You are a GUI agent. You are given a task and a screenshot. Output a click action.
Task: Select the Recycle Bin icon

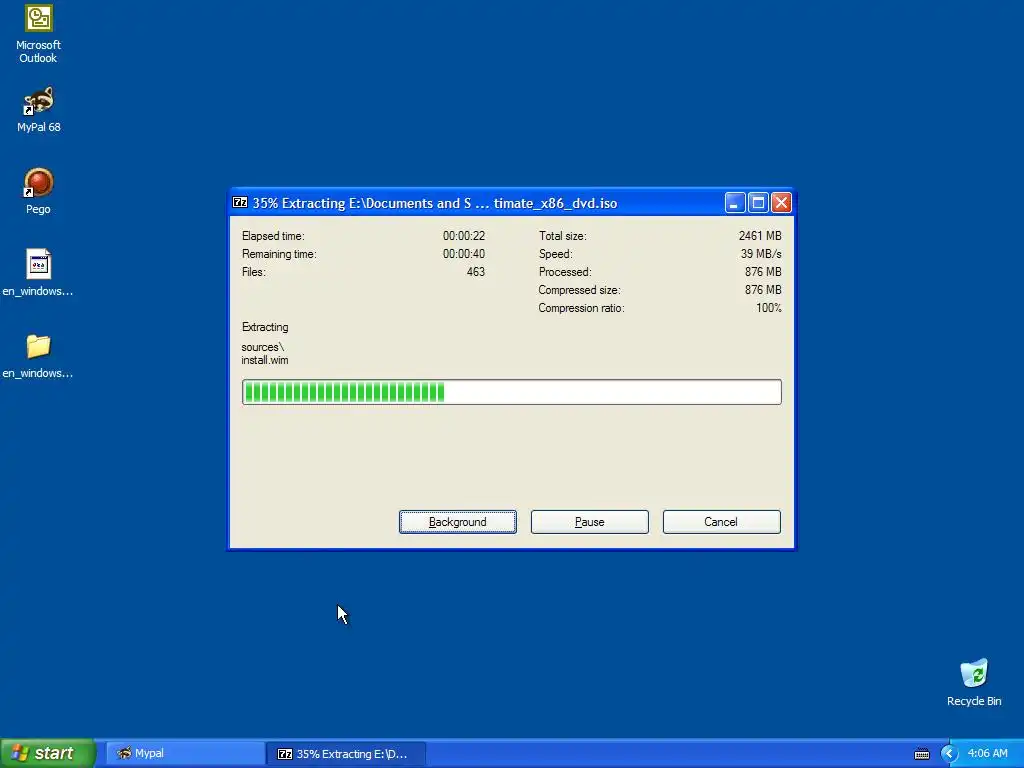pos(974,682)
